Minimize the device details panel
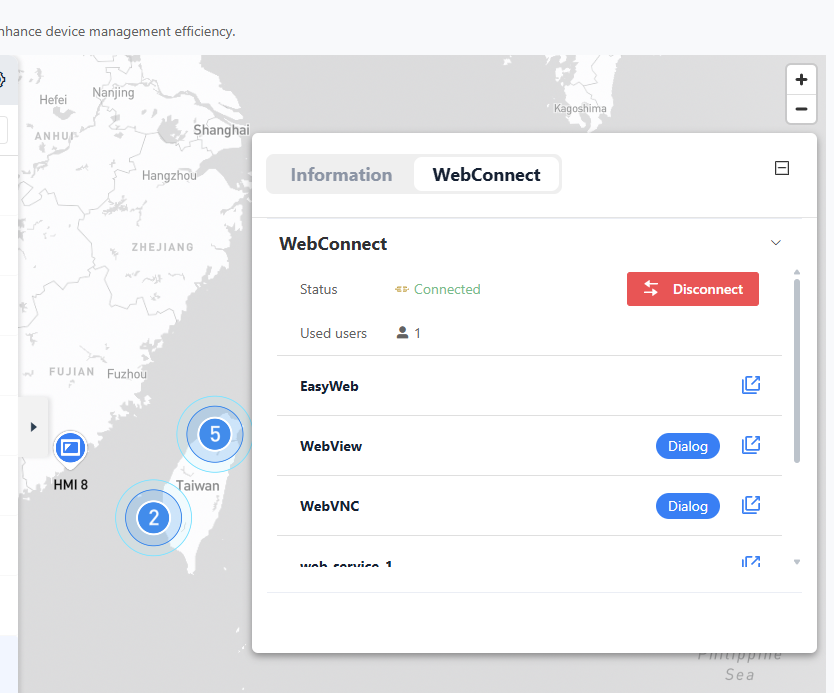 pos(782,169)
